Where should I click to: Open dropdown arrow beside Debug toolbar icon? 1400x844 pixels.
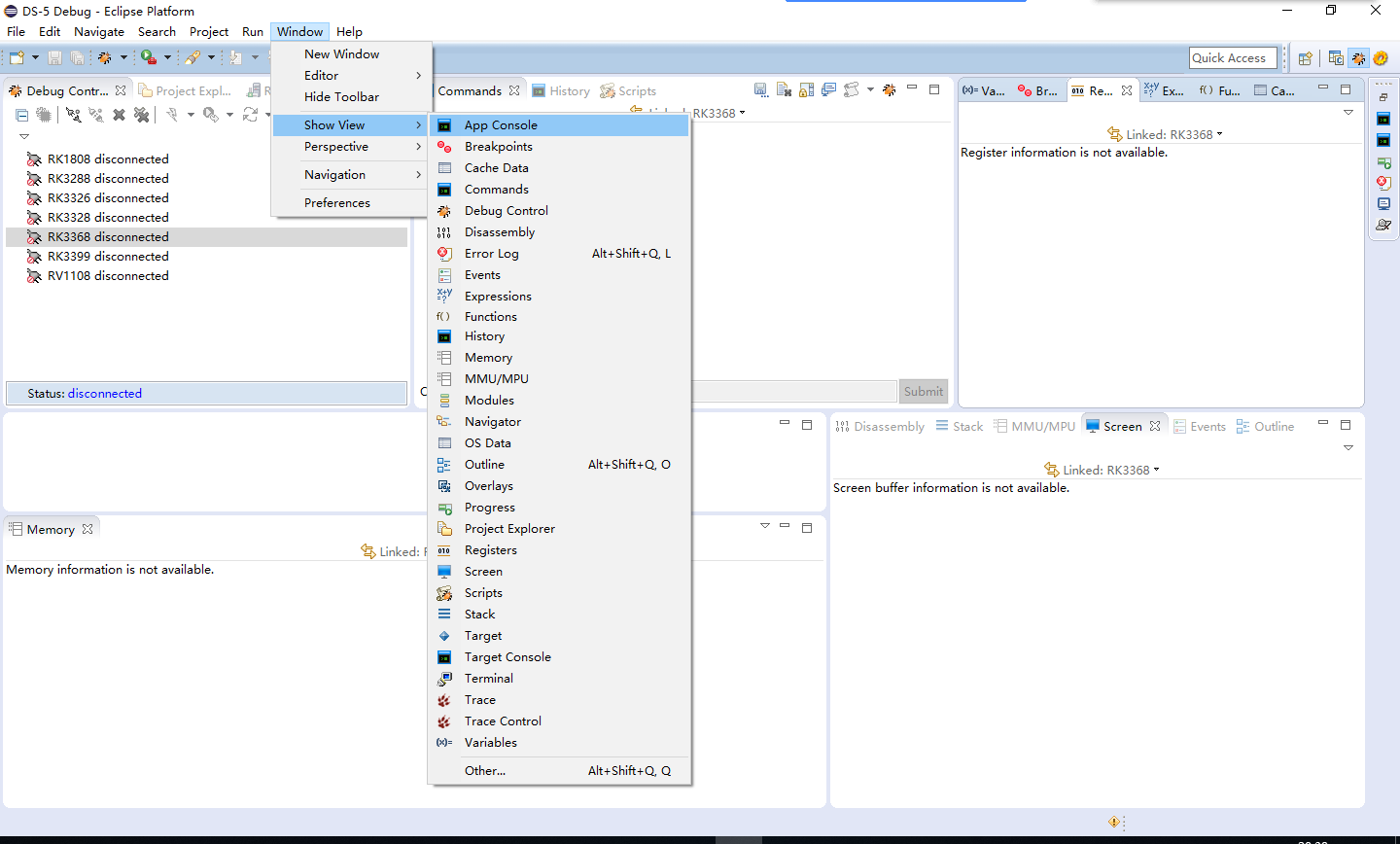point(123,58)
